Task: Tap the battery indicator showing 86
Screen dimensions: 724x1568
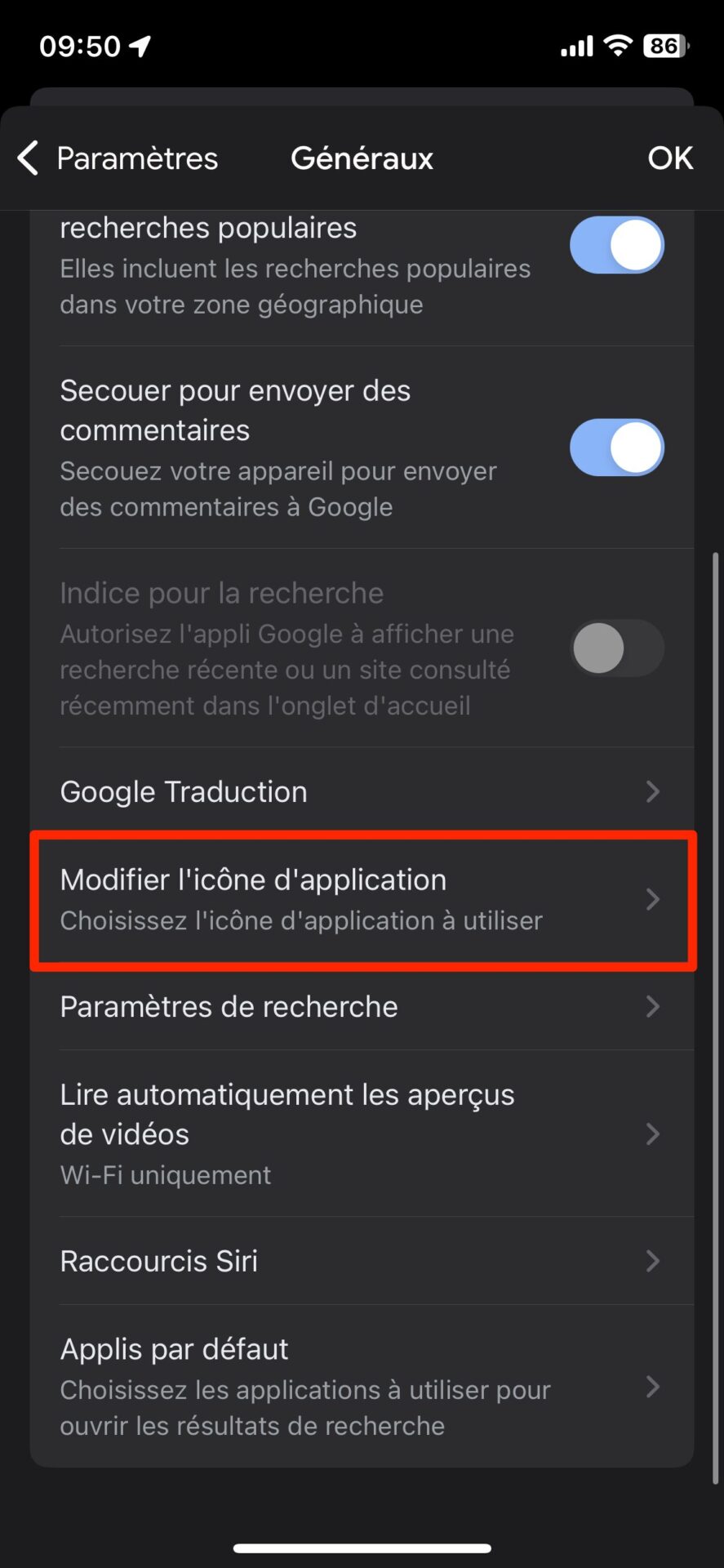Action: coord(666,46)
